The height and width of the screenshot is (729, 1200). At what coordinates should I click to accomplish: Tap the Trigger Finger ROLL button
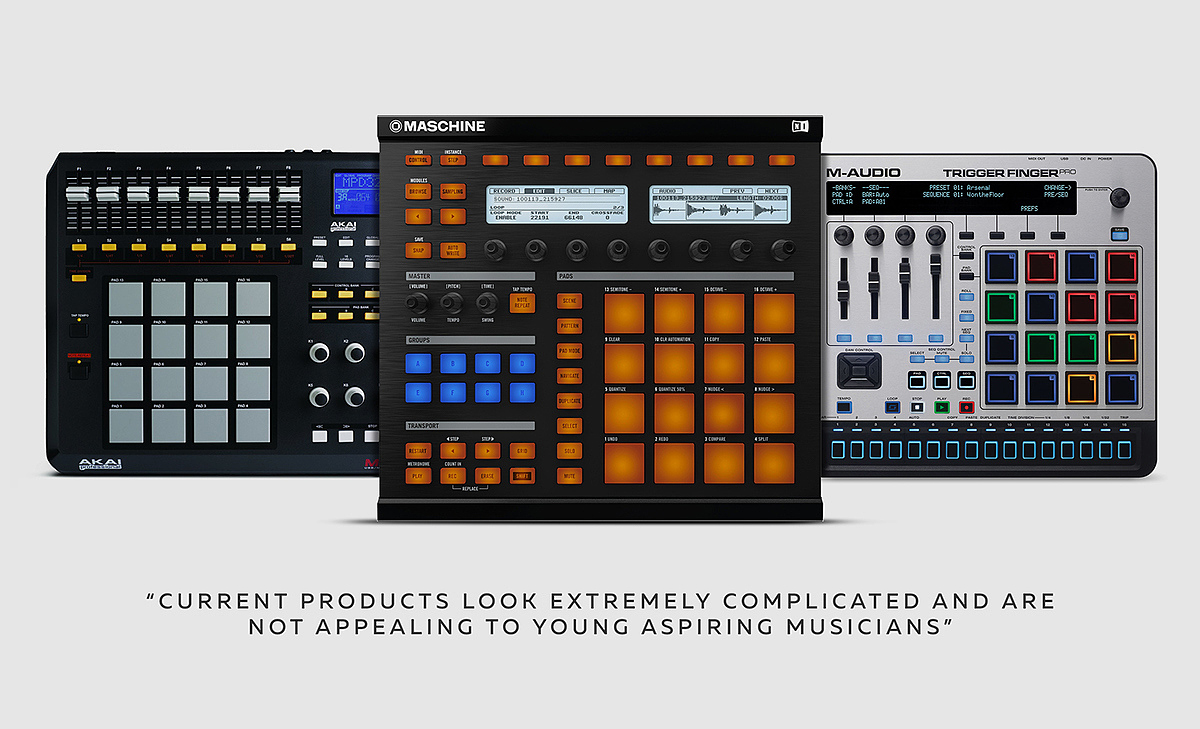966,297
